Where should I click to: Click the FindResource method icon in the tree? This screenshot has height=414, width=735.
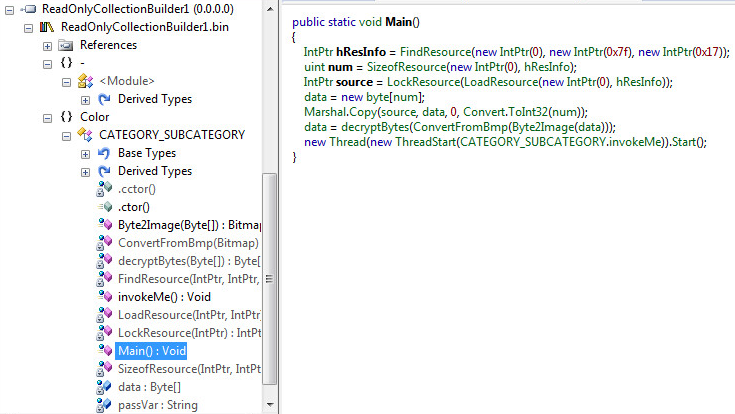tap(105, 279)
